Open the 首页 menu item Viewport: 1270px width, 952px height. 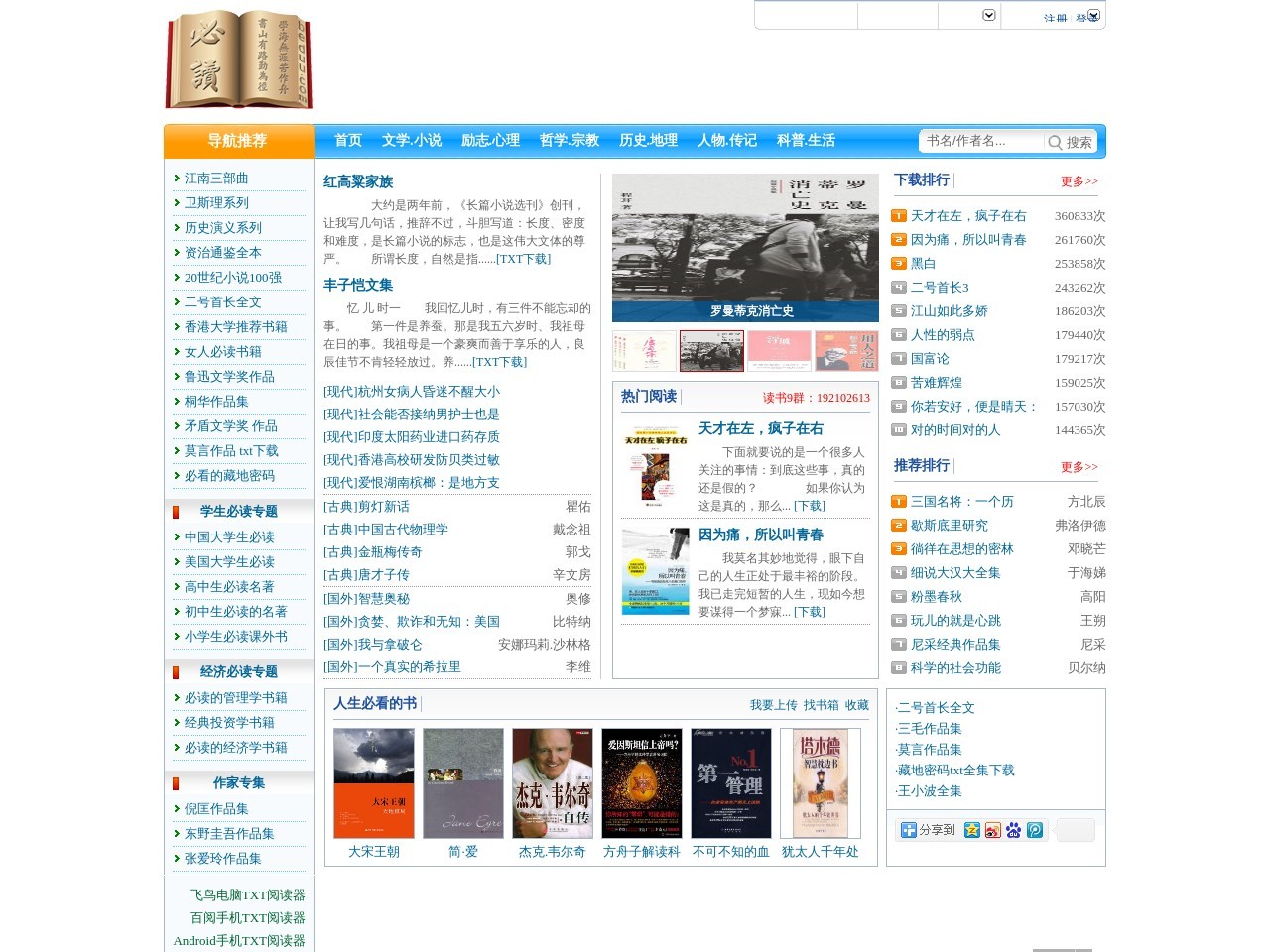coord(345,141)
